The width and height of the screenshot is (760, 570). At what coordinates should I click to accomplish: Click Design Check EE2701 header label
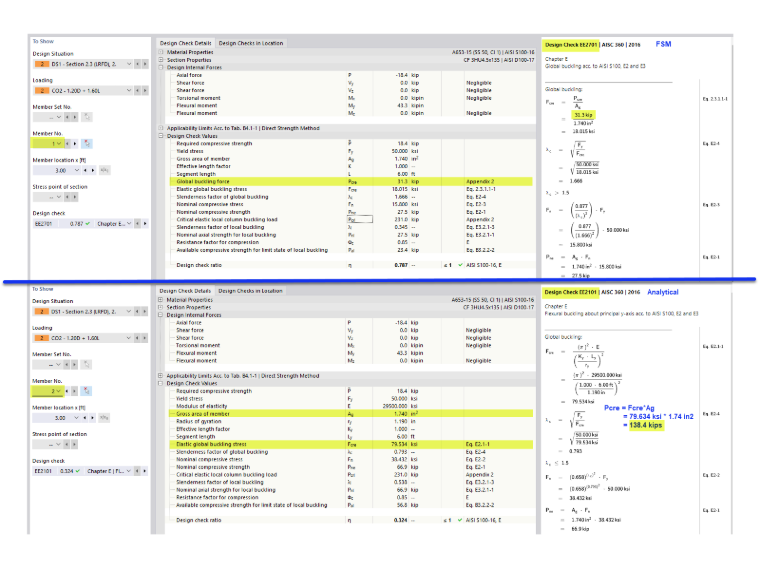[x=571, y=45]
